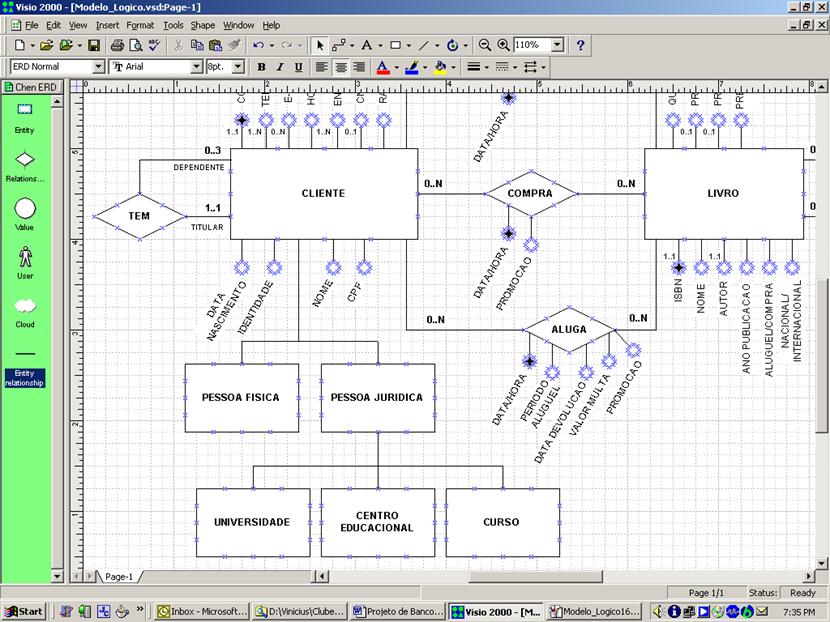Select the Rotation tool on the toolbar
This screenshot has width=830, height=622.
[x=452, y=45]
